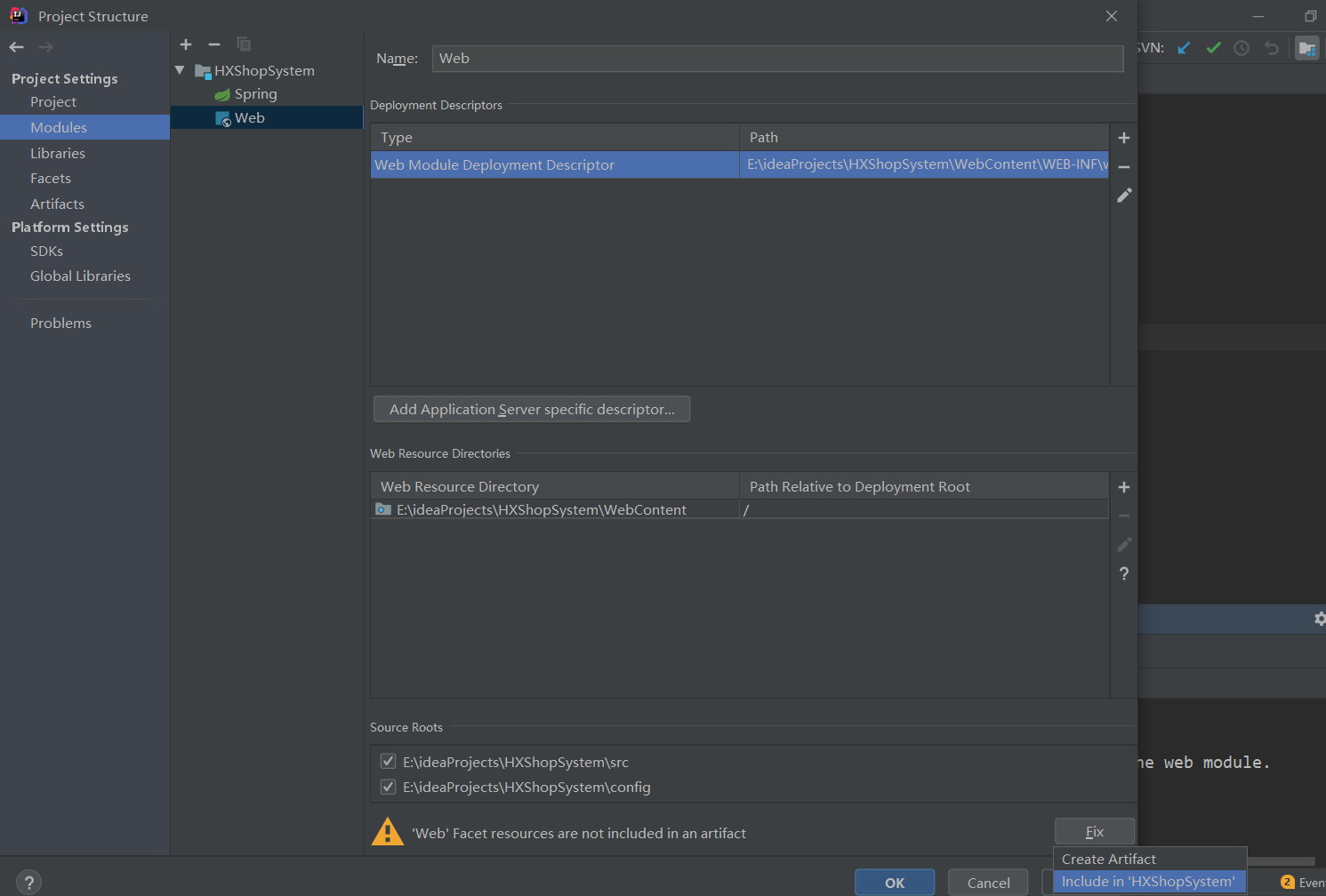The height and width of the screenshot is (896, 1326).
Task: Remove the selected module with the minus icon
Action: tap(214, 44)
